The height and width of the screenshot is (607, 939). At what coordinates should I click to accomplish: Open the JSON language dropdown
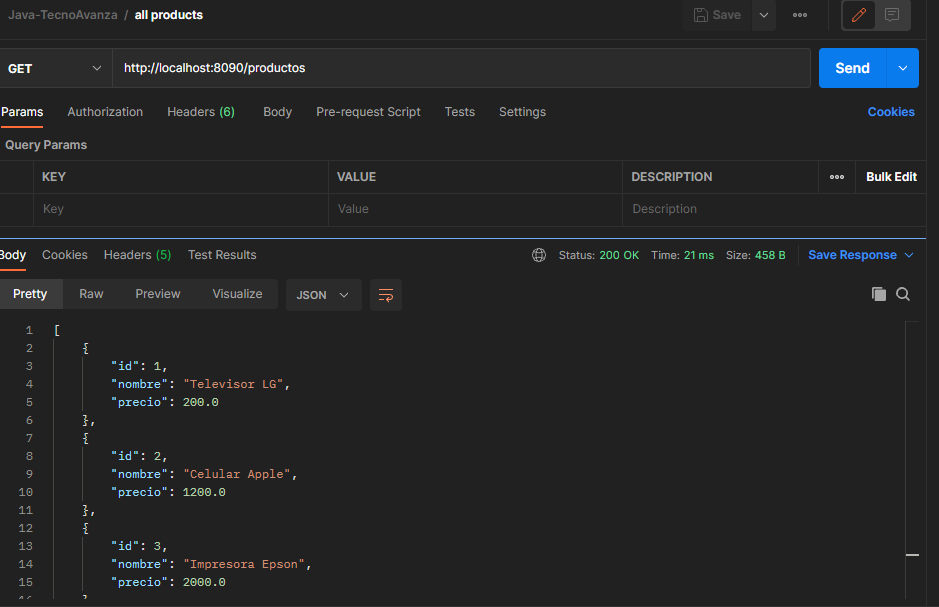pos(323,294)
